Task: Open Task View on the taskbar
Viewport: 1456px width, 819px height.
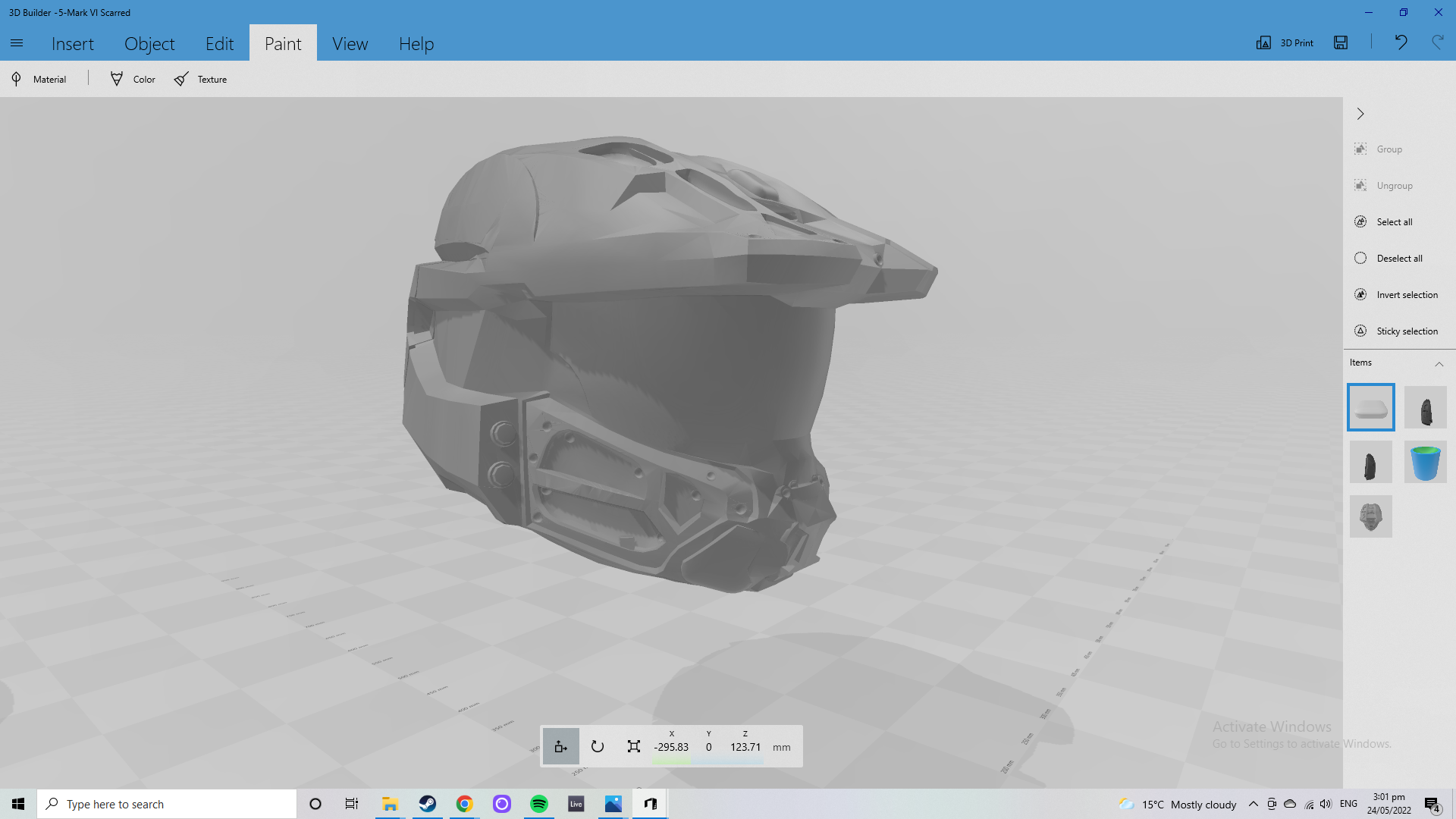Action: pos(352,804)
